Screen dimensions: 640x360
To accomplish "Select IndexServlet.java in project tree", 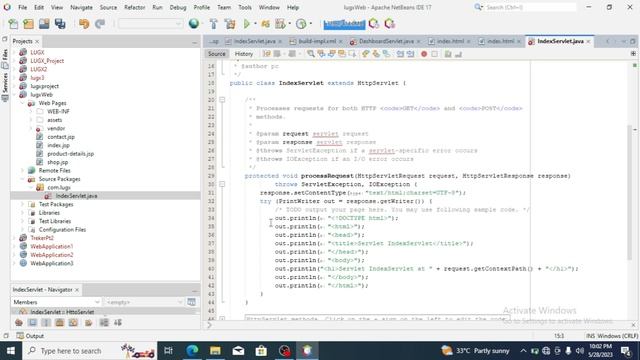I will click(76, 196).
